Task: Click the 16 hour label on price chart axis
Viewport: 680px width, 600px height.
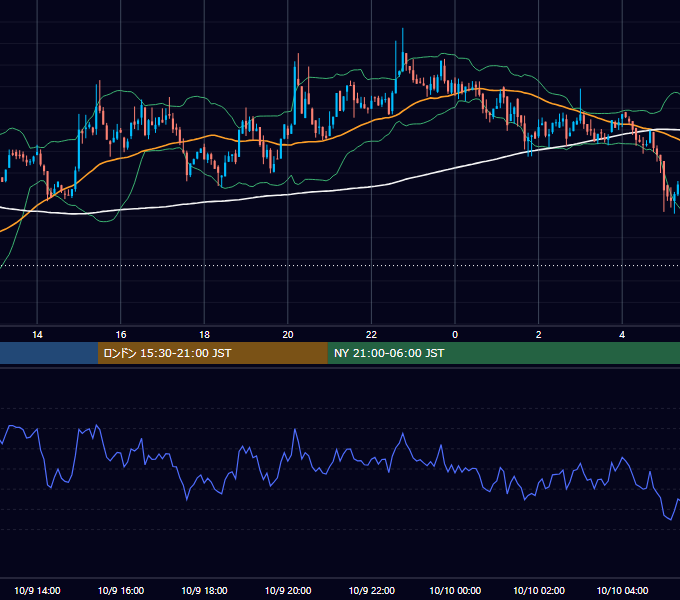Action: pos(121,335)
